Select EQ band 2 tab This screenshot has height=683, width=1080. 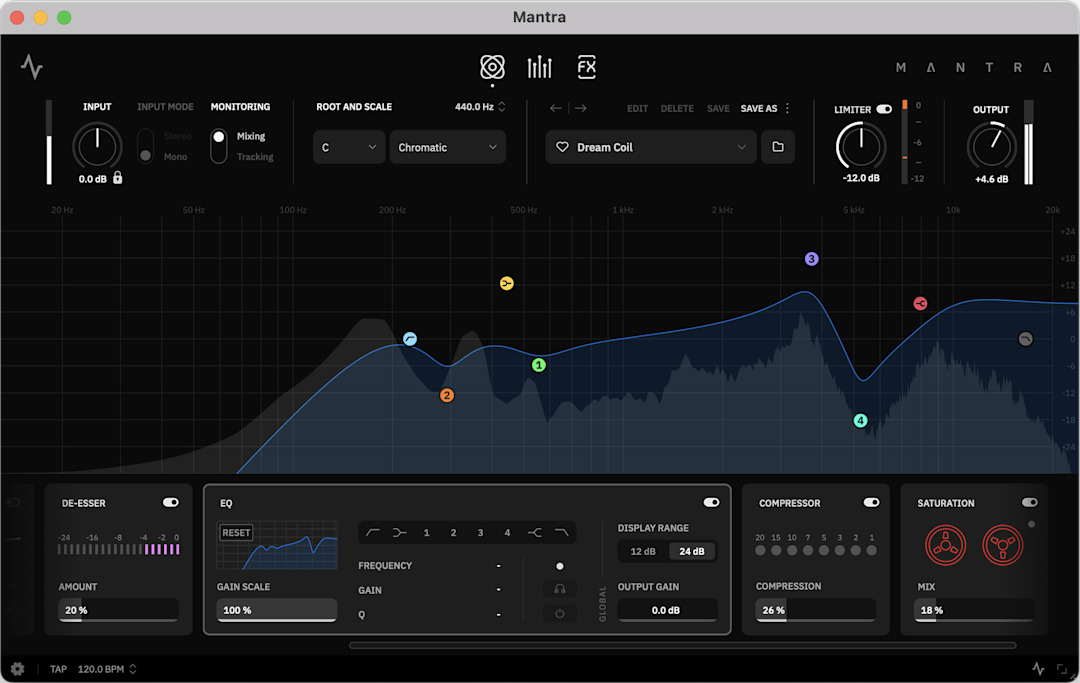(453, 533)
